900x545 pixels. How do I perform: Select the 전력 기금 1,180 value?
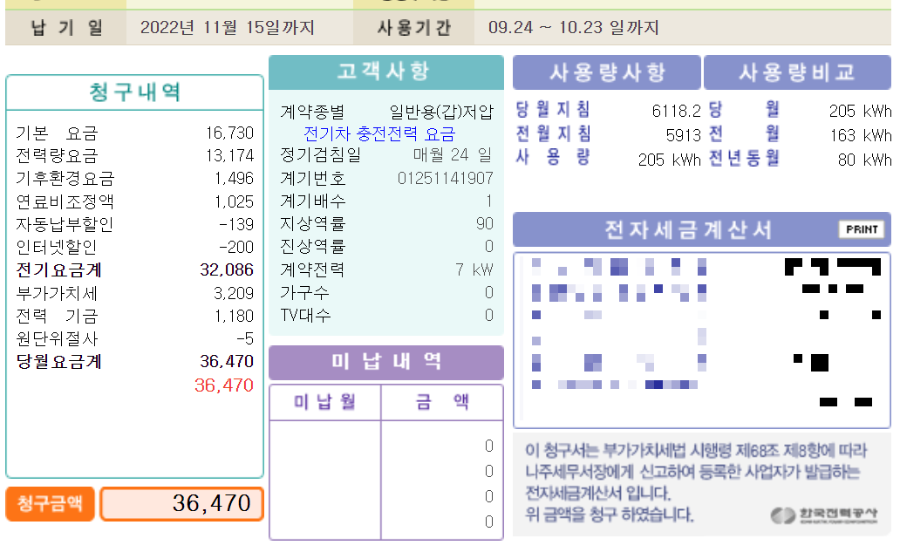point(234,316)
